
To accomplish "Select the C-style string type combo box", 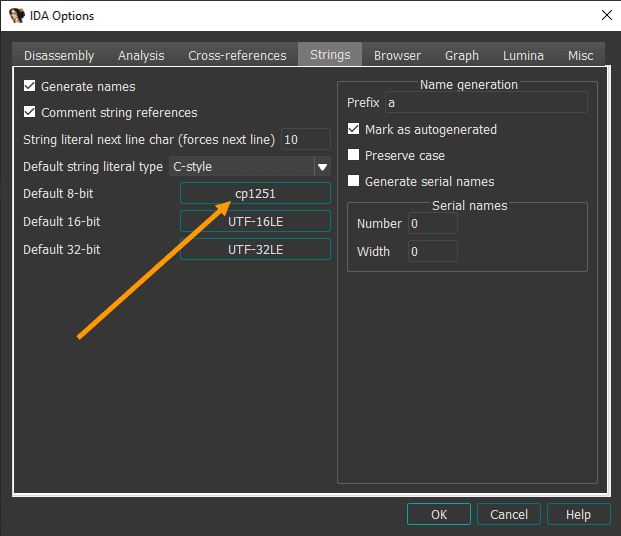I will (240, 167).
